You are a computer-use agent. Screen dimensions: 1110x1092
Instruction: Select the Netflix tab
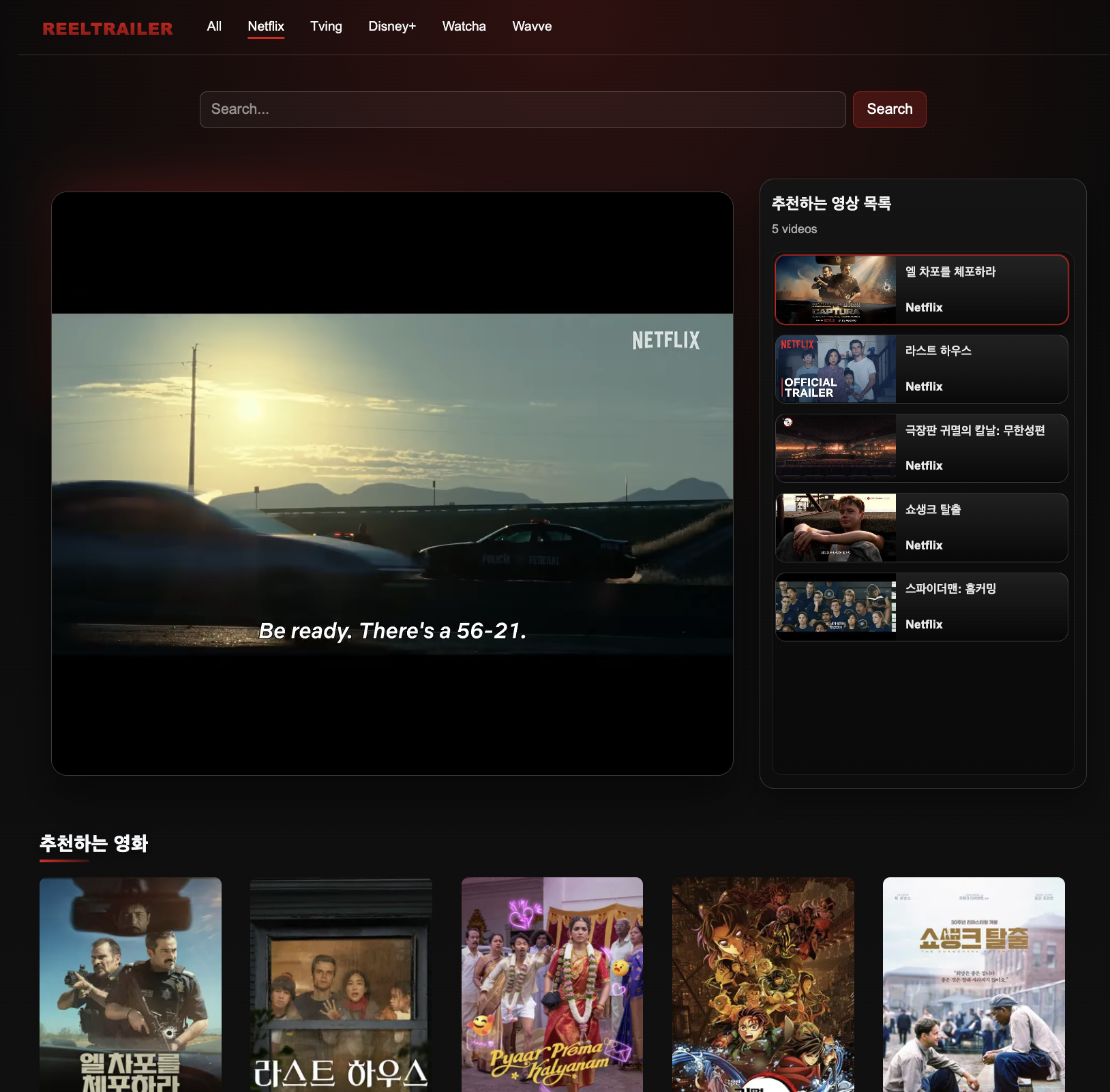click(x=266, y=27)
